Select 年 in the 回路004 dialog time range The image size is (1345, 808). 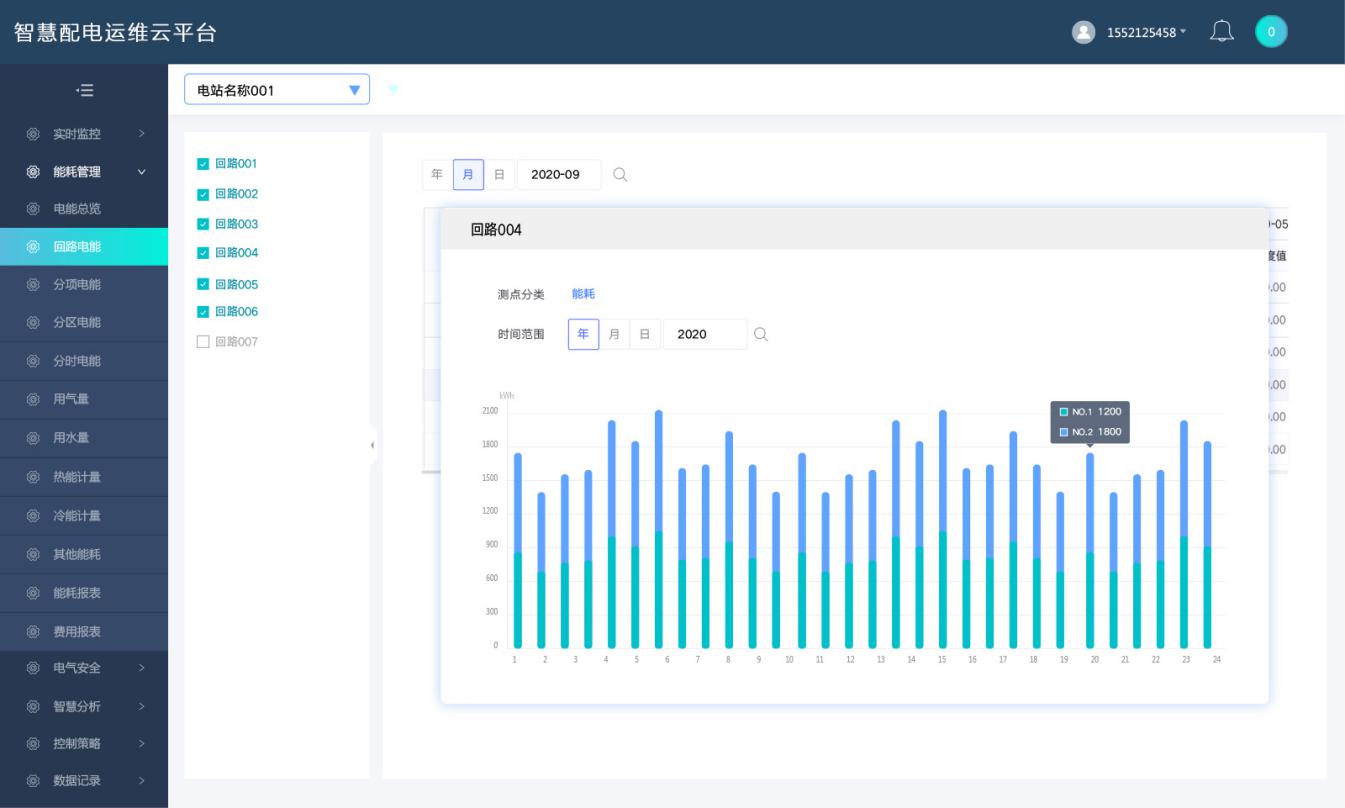583,334
